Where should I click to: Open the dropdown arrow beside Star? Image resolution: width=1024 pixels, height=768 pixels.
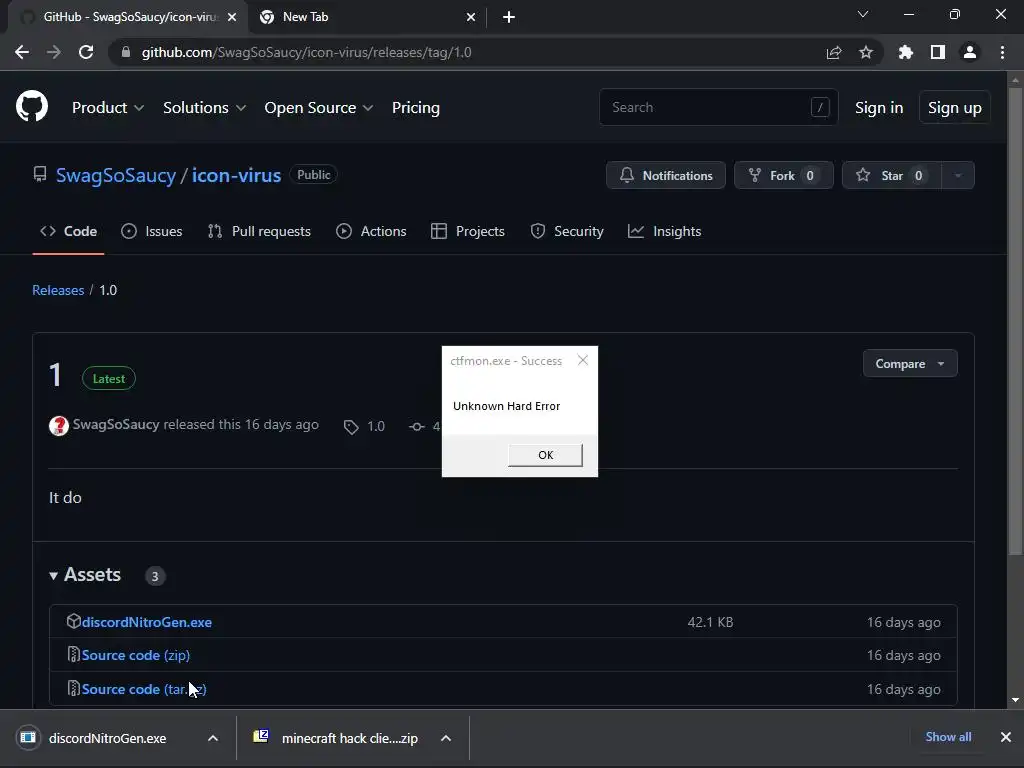[x=958, y=175]
